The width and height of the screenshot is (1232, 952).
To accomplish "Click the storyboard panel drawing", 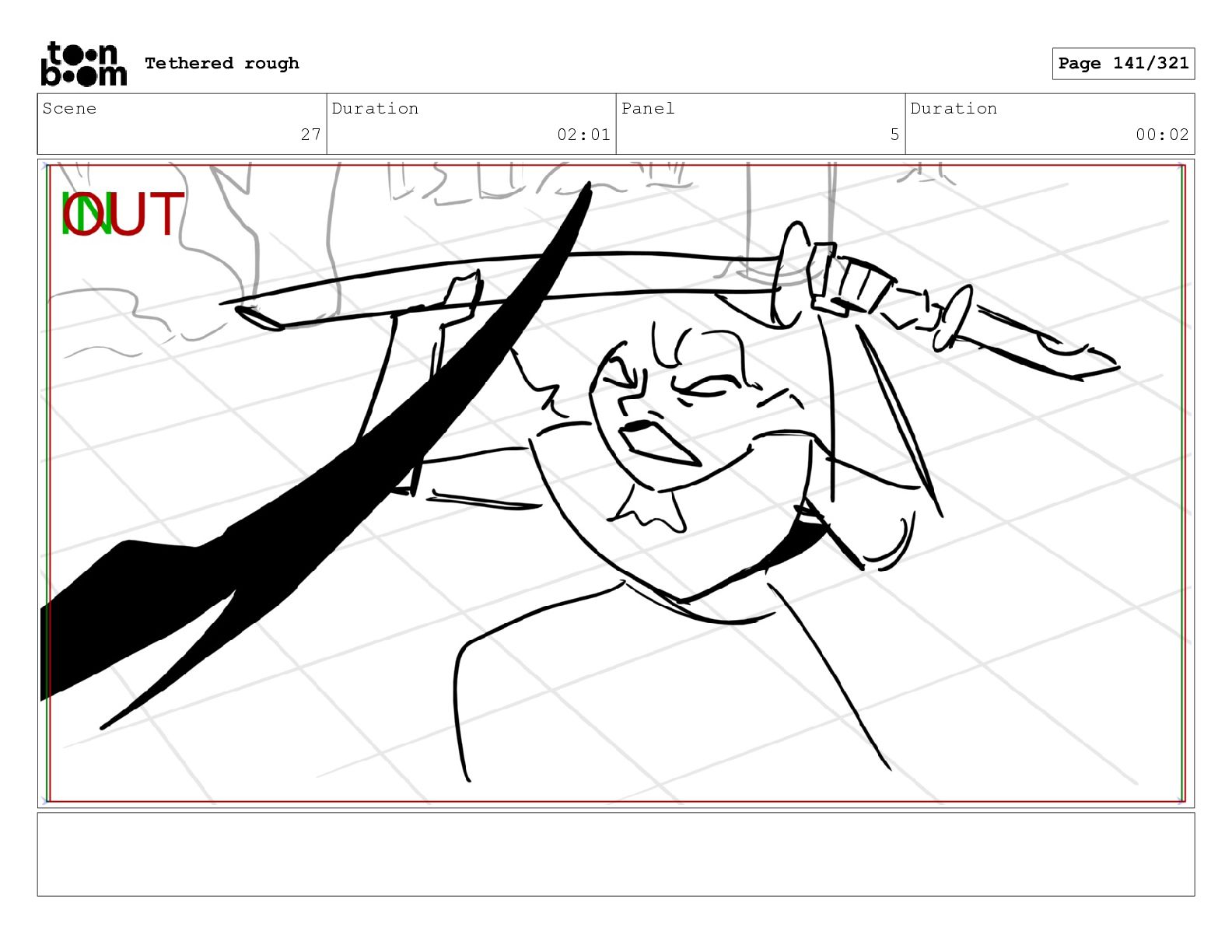I will 616,483.
